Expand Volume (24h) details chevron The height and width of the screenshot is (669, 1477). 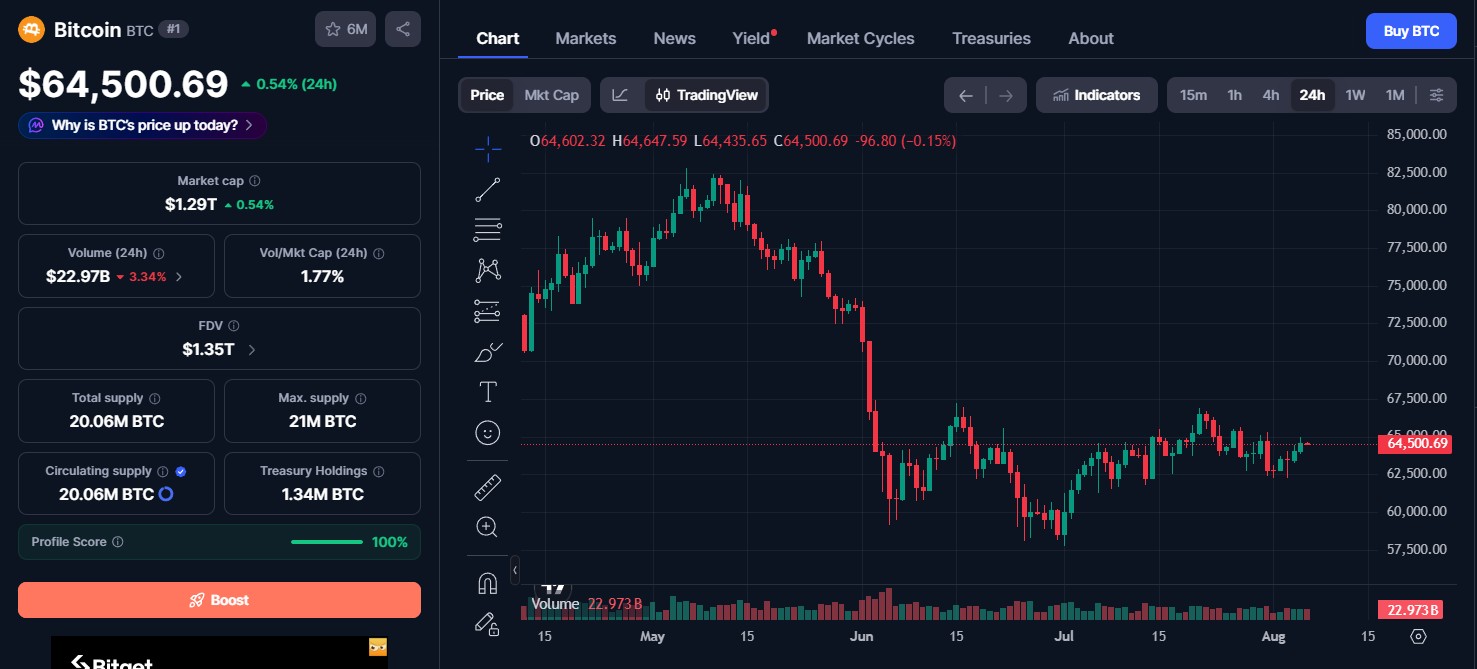pyautogui.click(x=179, y=277)
